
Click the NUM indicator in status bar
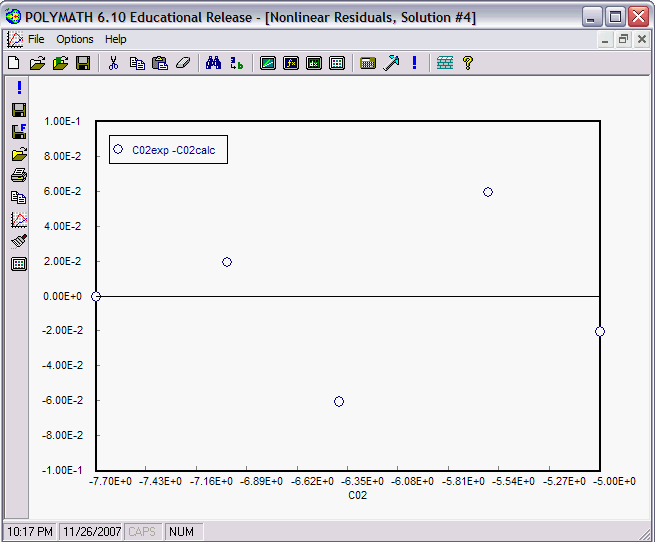point(181,532)
